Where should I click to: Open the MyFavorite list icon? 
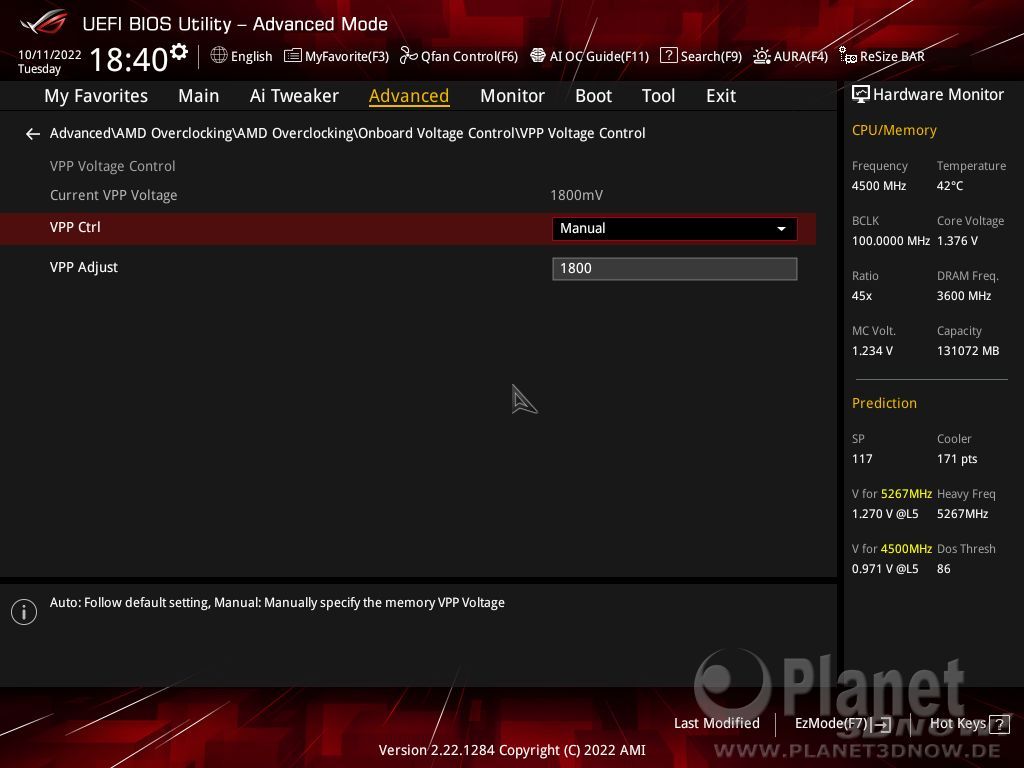point(293,56)
